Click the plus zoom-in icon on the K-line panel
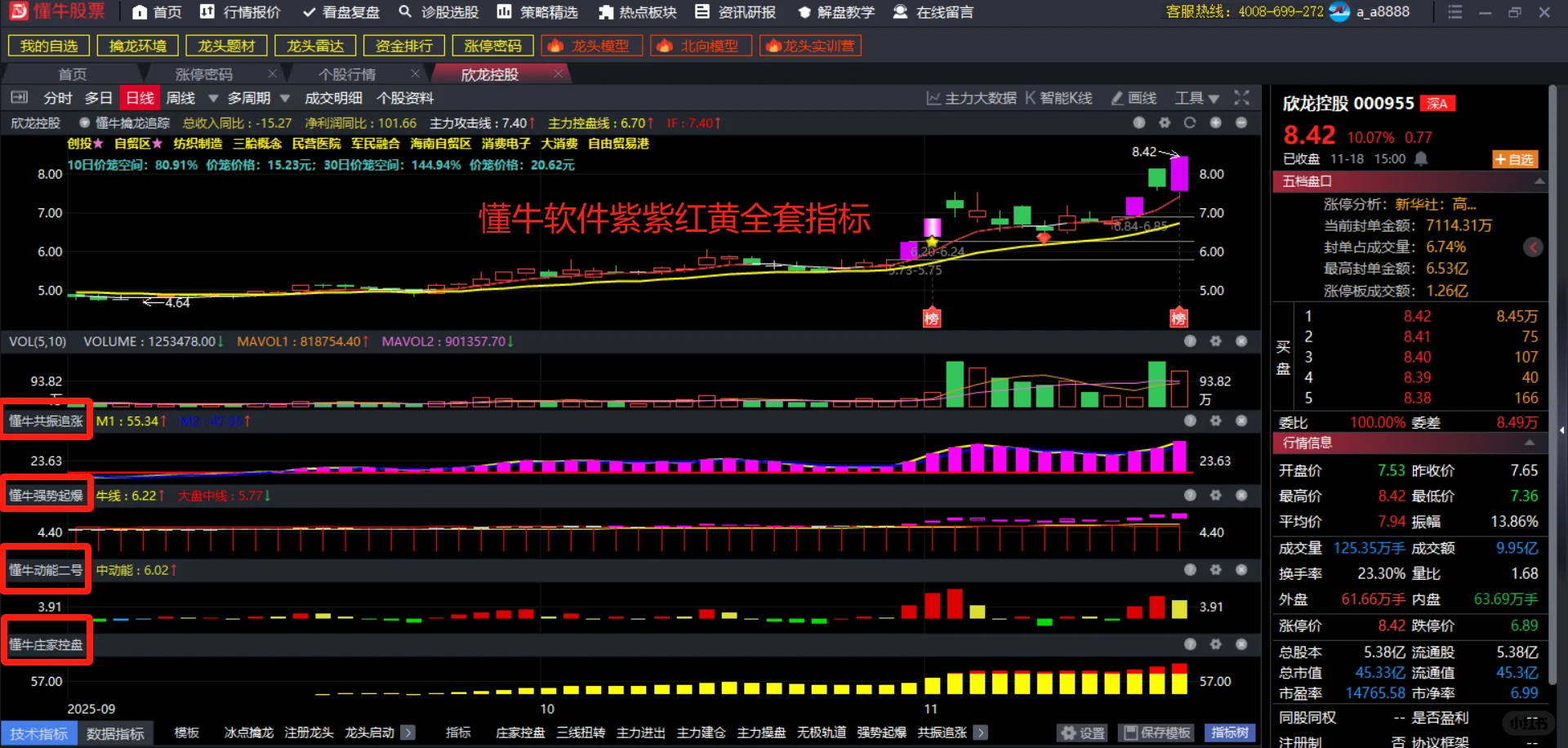This screenshot has height=748, width=1568. point(1216,122)
